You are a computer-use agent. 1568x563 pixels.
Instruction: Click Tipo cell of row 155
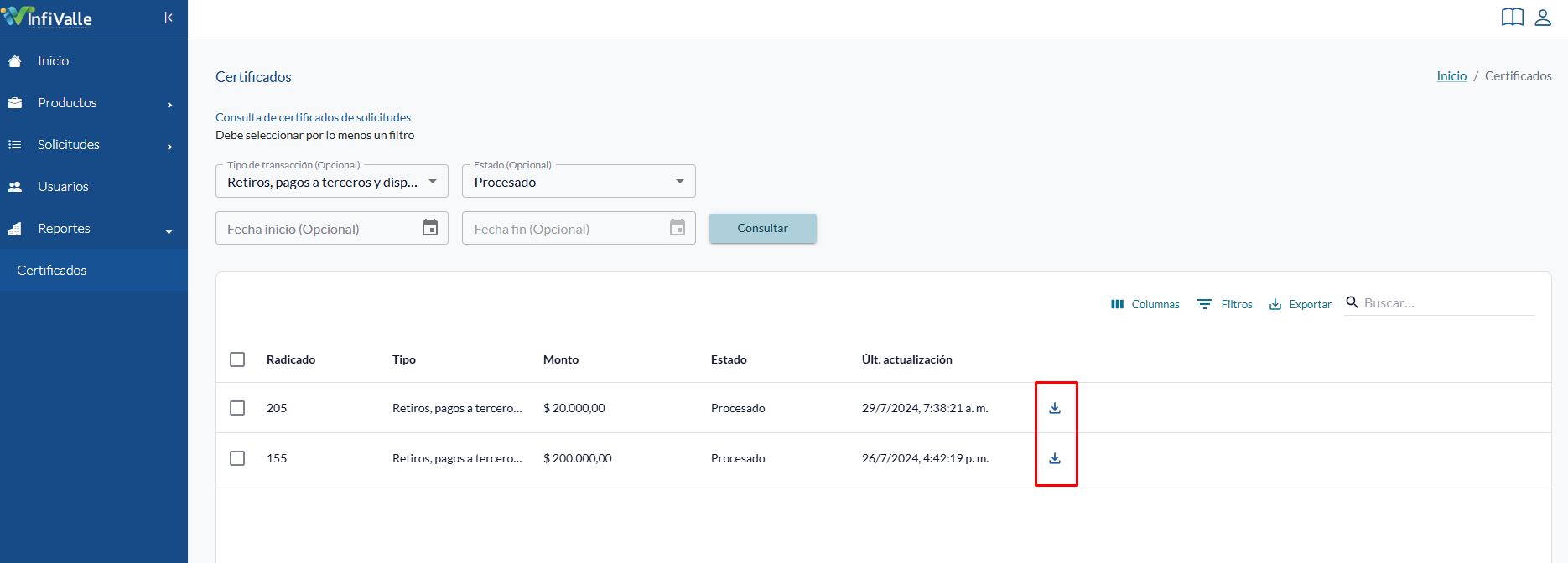[457, 458]
